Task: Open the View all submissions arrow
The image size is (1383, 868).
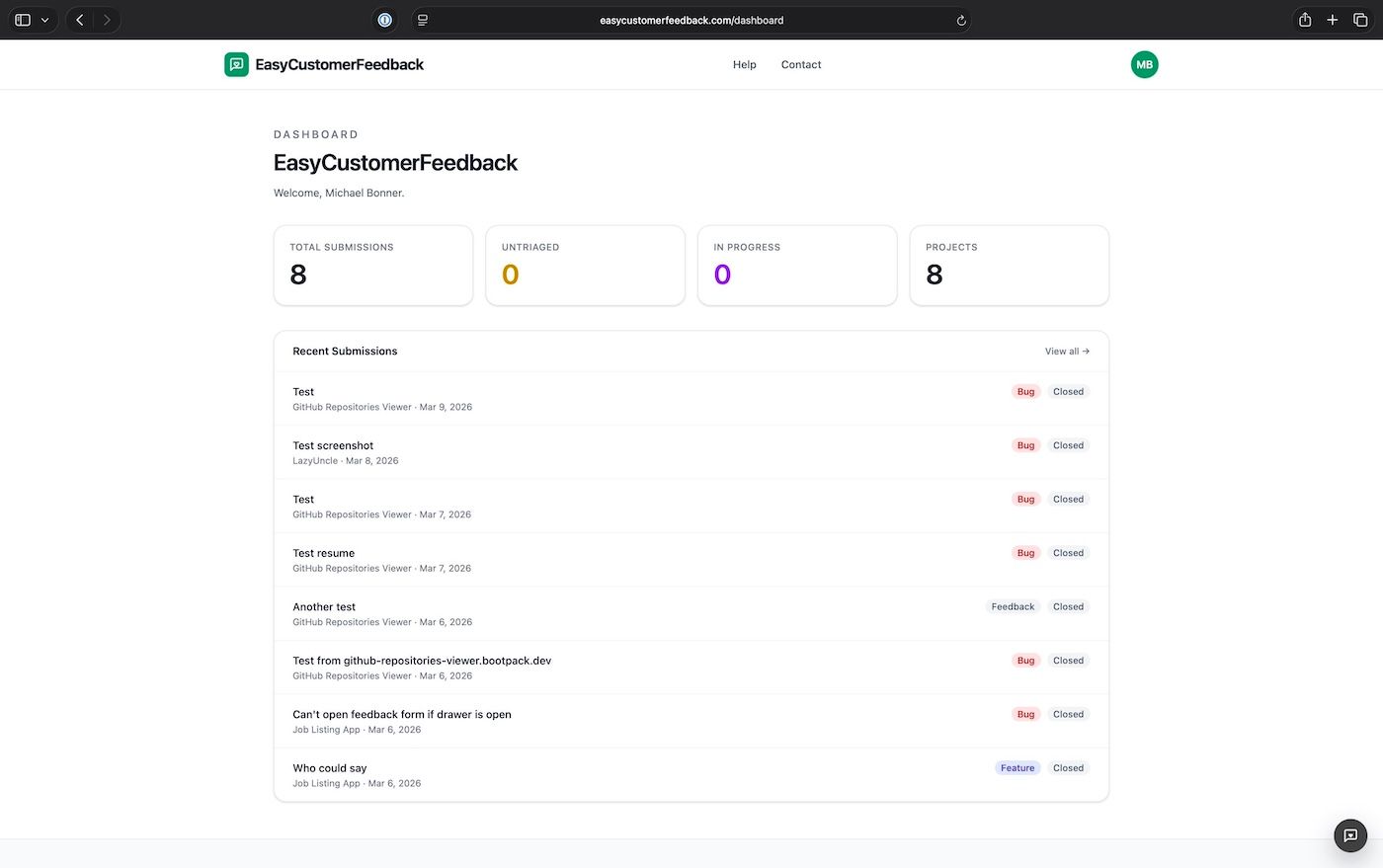Action: (x=1066, y=351)
